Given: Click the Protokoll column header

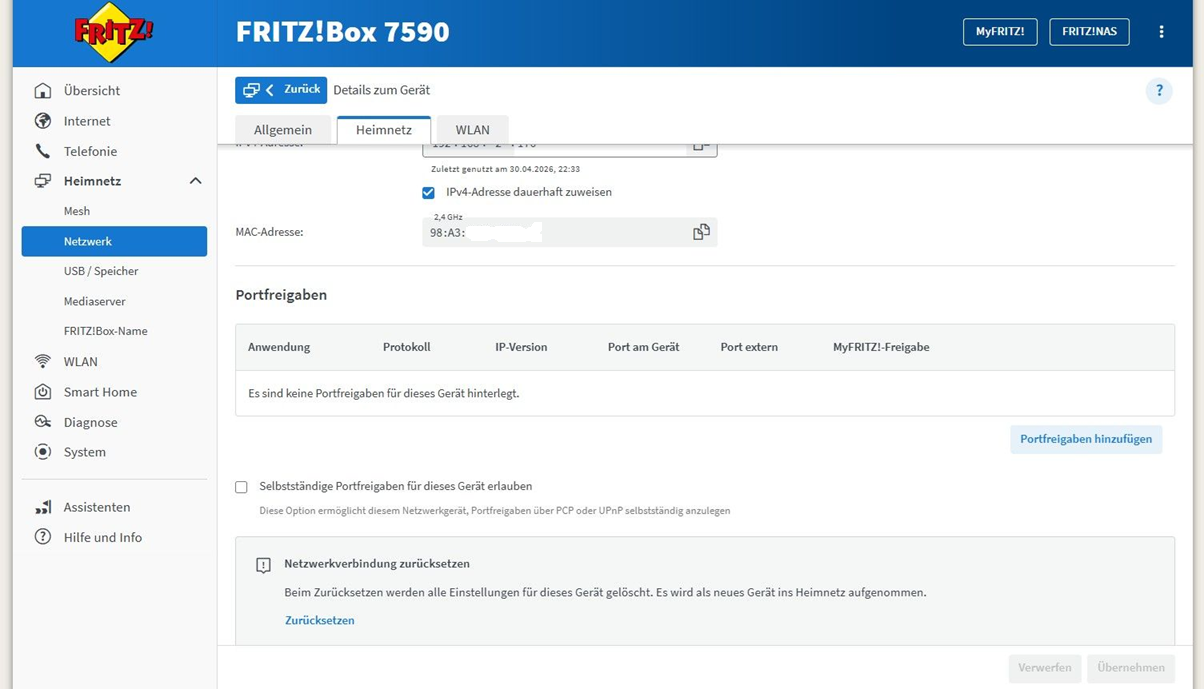Looking at the screenshot, I should click(x=406, y=347).
